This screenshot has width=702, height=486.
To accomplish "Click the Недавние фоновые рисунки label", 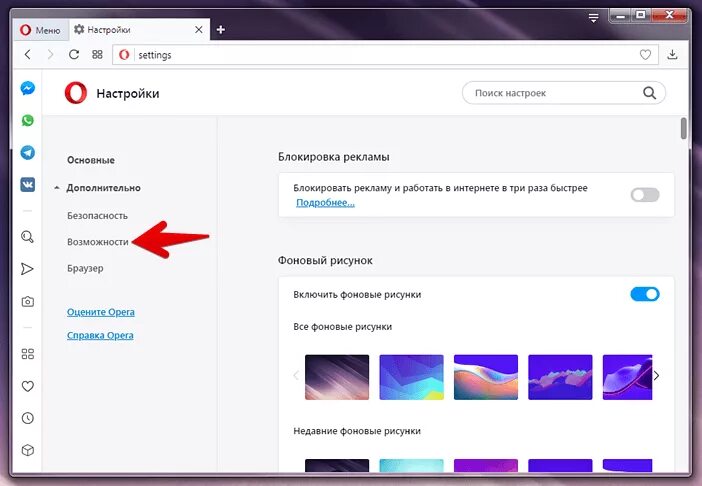I will (x=357, y=431).
